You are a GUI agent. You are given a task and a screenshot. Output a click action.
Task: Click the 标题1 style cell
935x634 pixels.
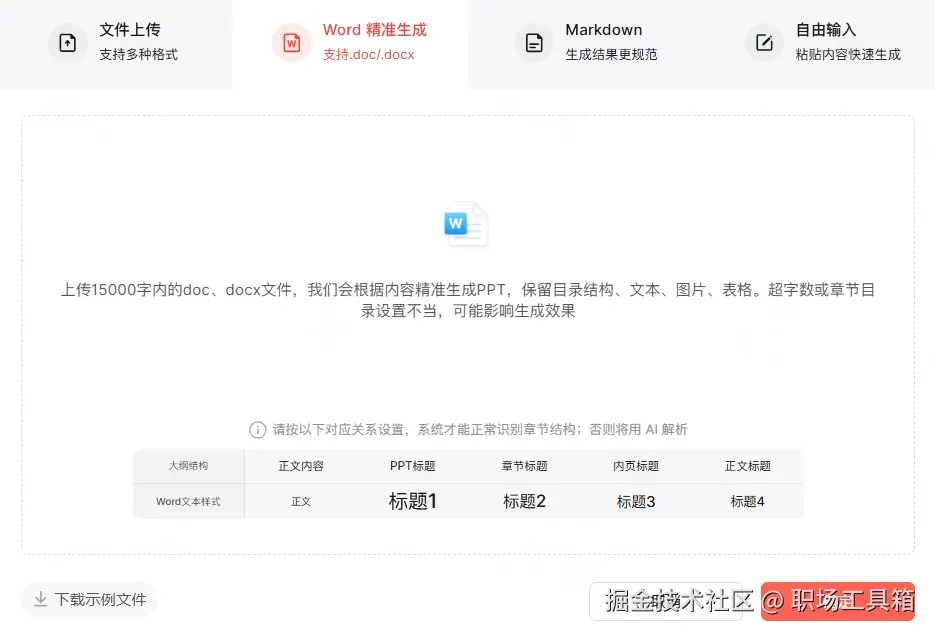point(413,501)
